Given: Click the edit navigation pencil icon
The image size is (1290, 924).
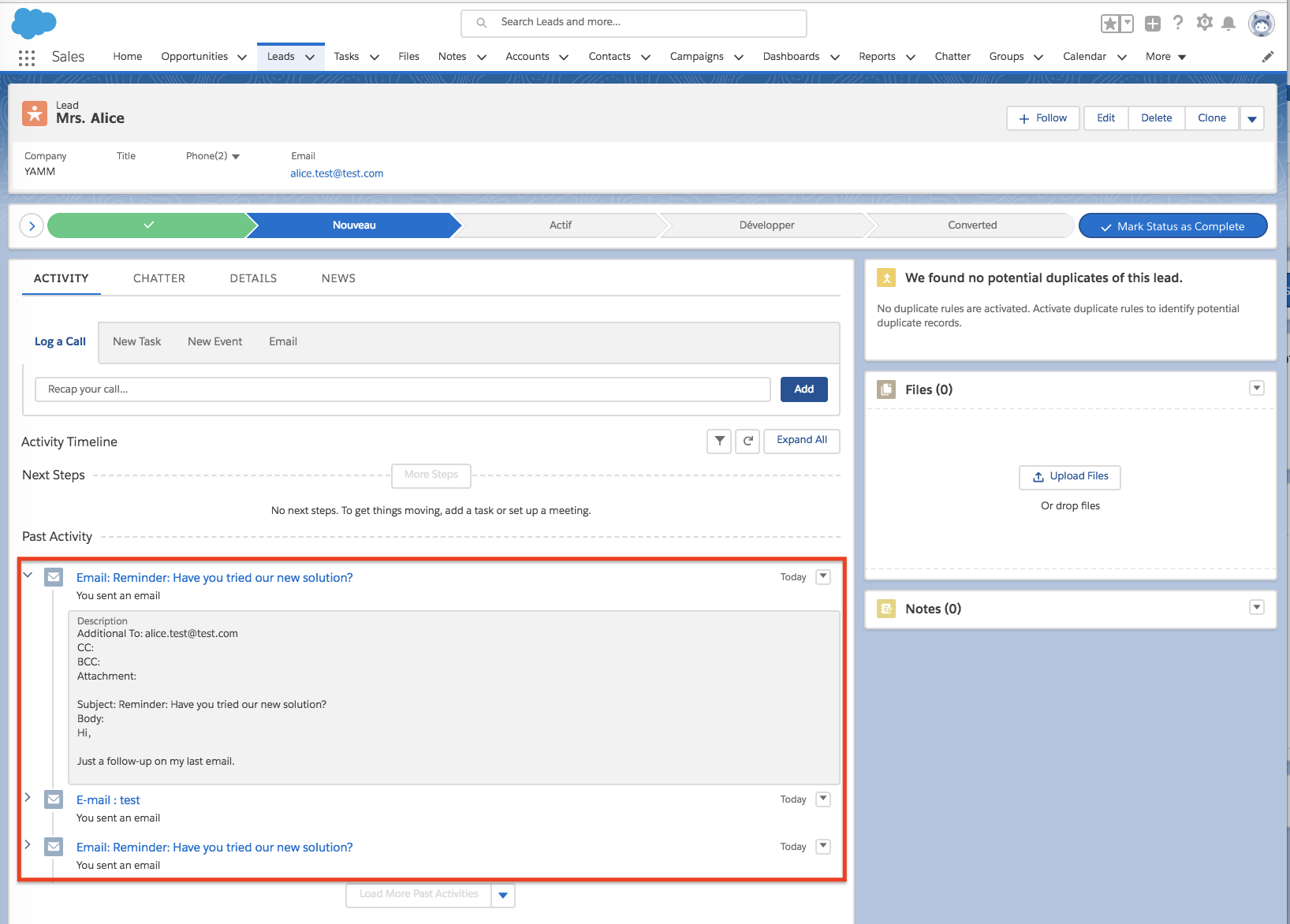Looking at the screenshot, I should [1268, 57].
